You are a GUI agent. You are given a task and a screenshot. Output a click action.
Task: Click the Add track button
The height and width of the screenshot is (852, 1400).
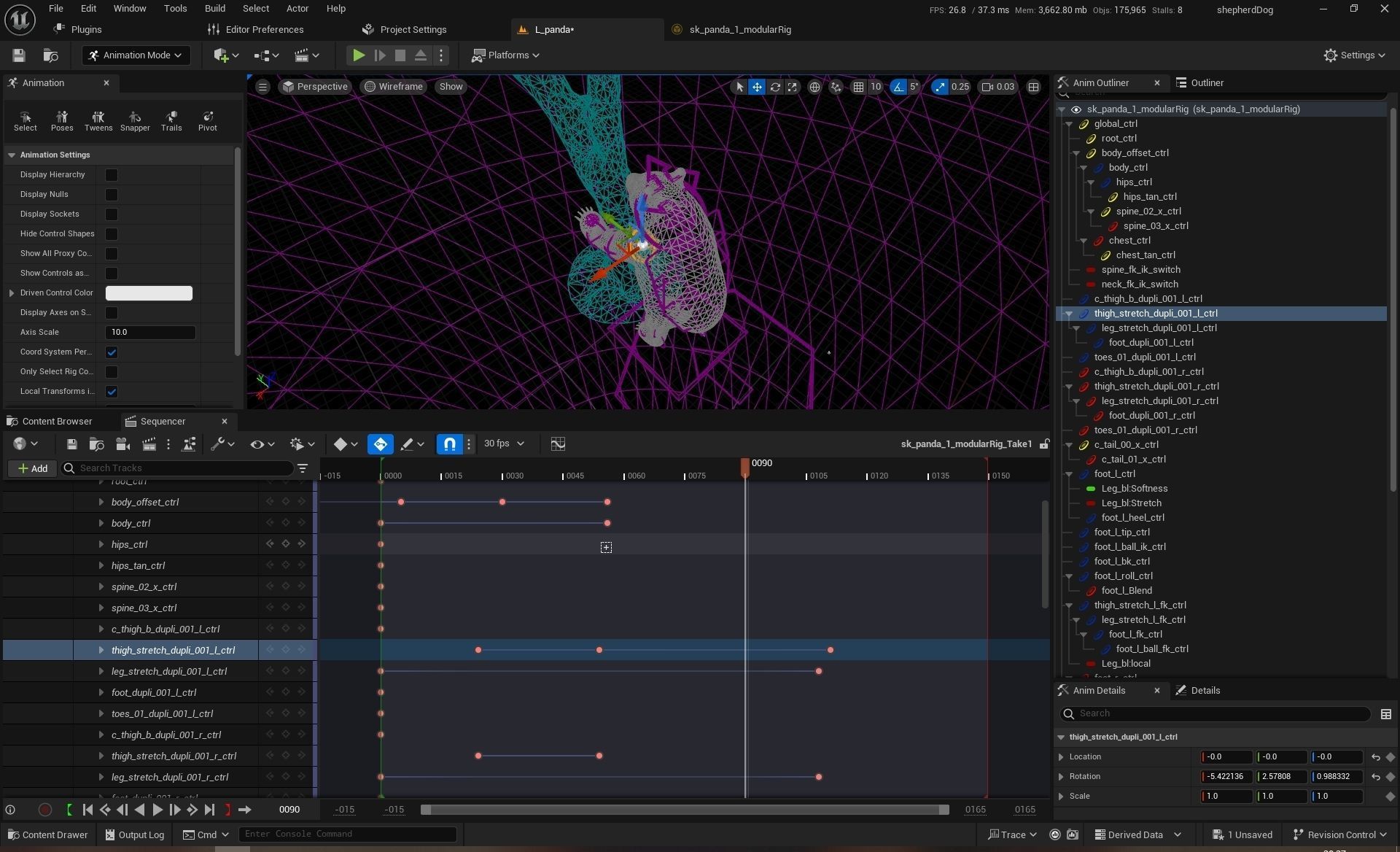pos(33,468)
